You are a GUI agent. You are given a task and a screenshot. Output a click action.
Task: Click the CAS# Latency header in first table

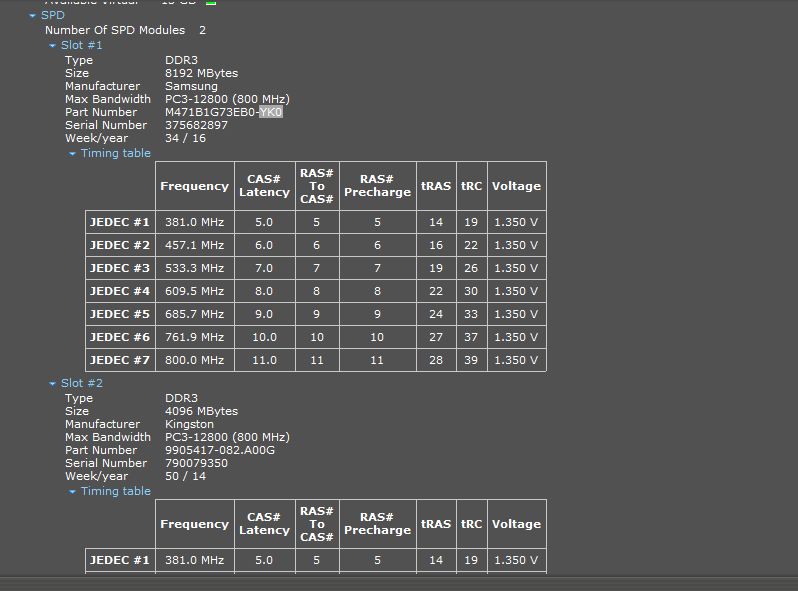coord(264,186)
